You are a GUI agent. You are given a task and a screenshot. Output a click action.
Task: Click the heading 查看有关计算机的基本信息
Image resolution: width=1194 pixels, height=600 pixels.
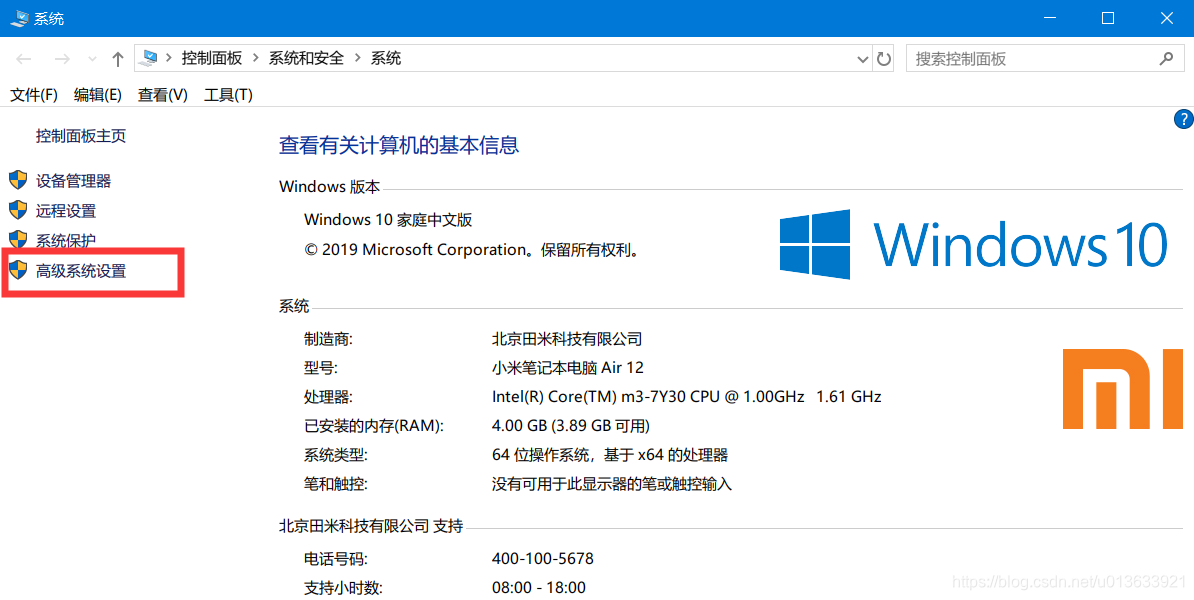point(399,145)
